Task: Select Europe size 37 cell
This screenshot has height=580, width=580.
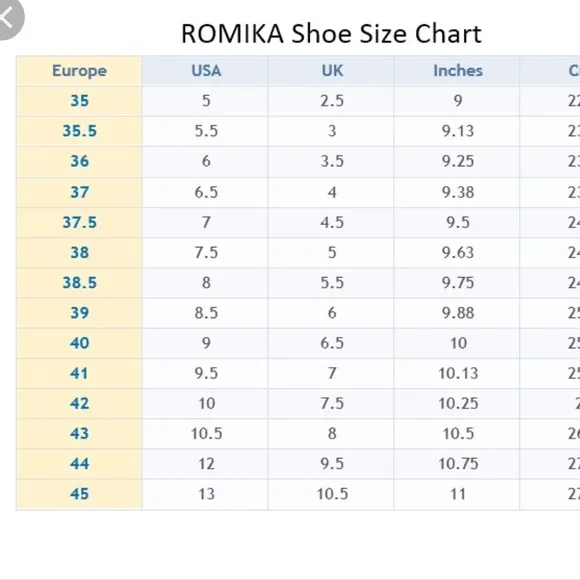Action: click(x=79, y=192)
